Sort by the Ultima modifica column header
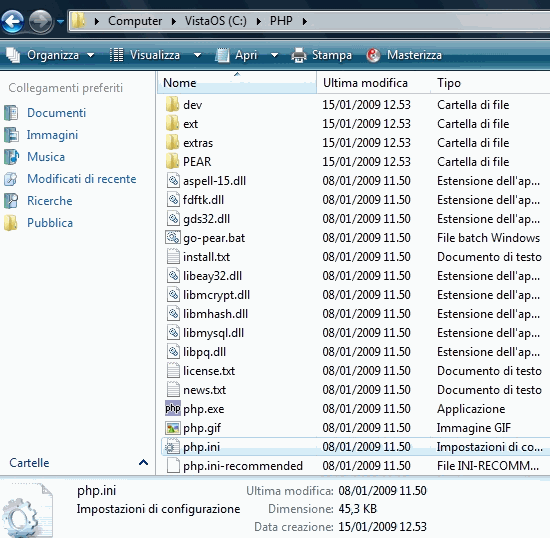 click(373, 83)
